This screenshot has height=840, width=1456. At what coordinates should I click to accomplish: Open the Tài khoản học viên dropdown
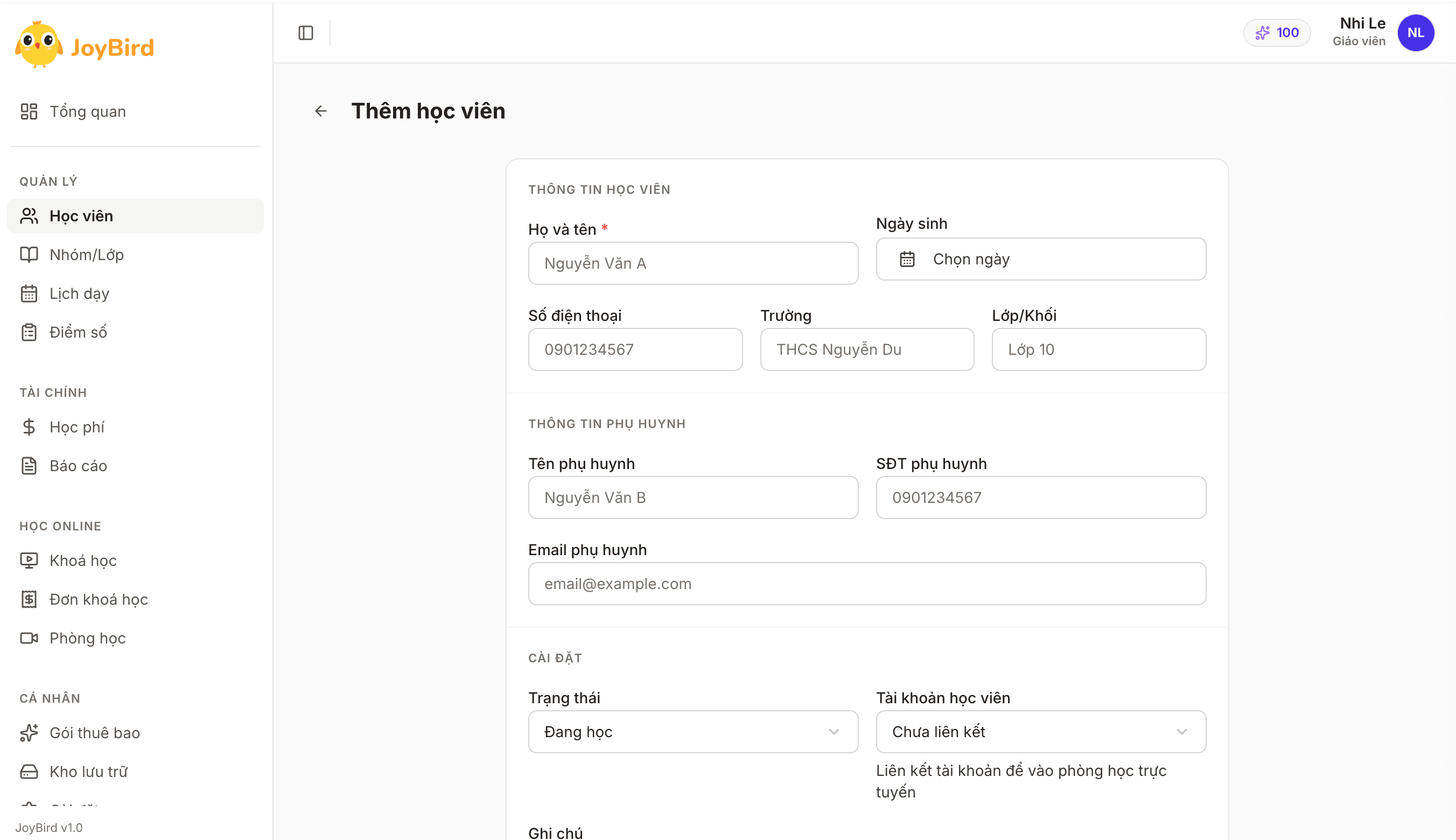[x=1041, y=732]
